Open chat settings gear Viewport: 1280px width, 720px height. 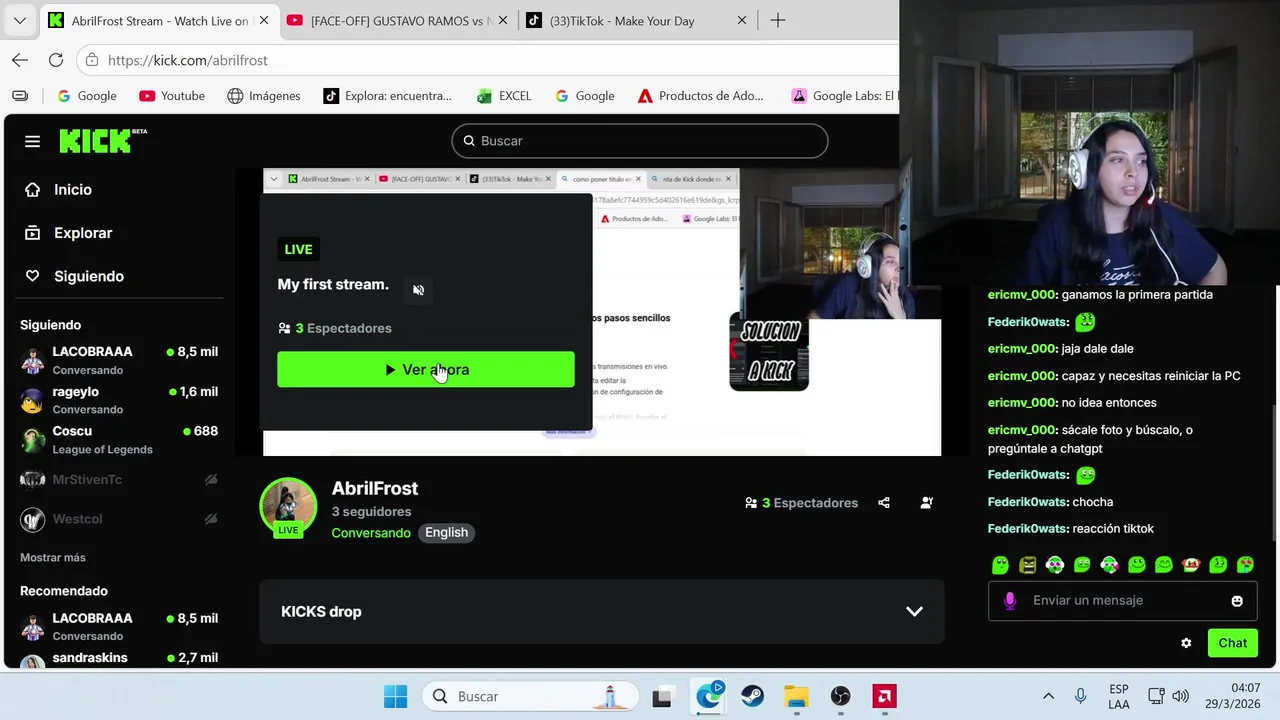(1186, 643)
